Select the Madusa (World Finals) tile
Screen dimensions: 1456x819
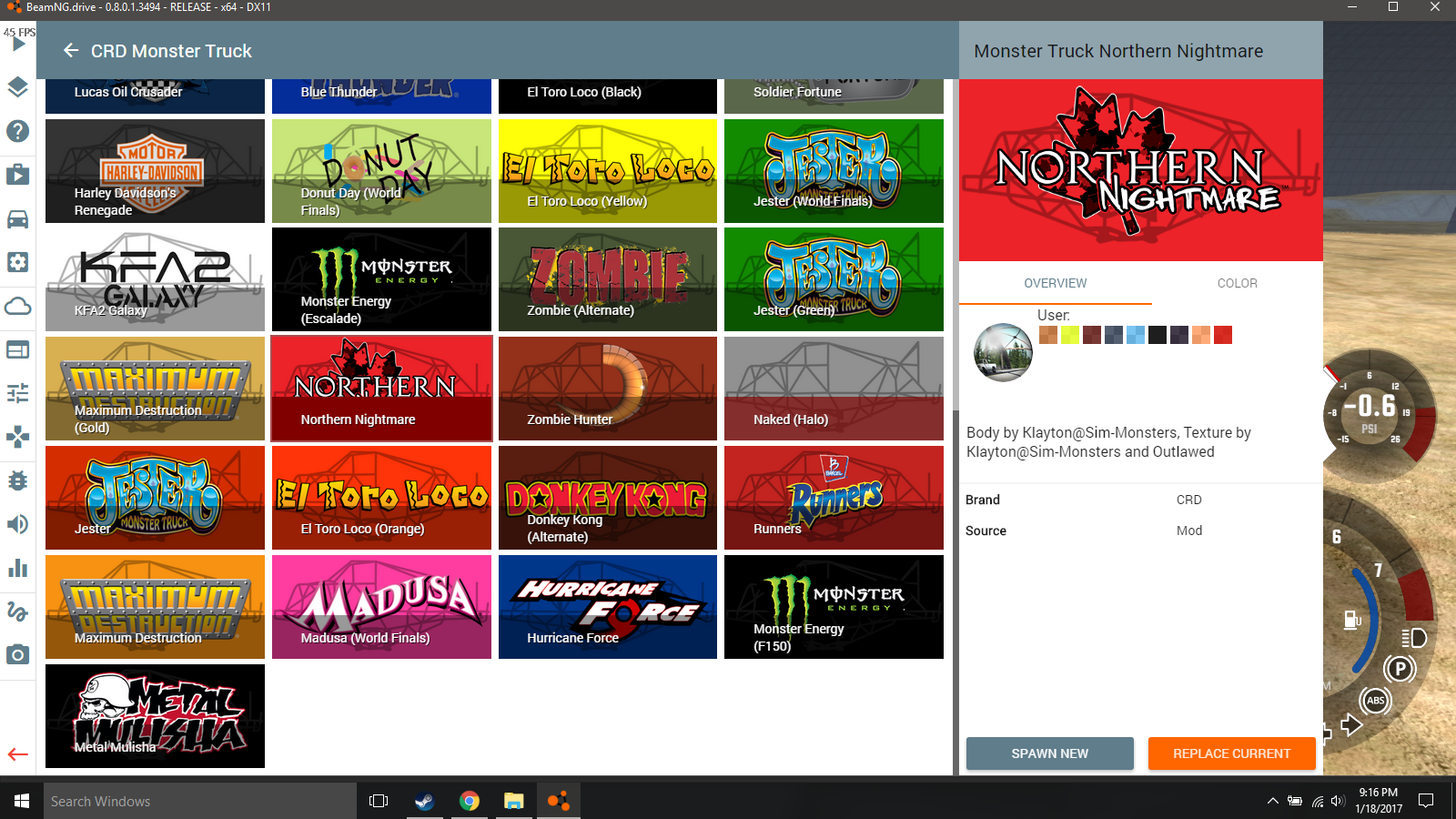[x=381, y=607]
